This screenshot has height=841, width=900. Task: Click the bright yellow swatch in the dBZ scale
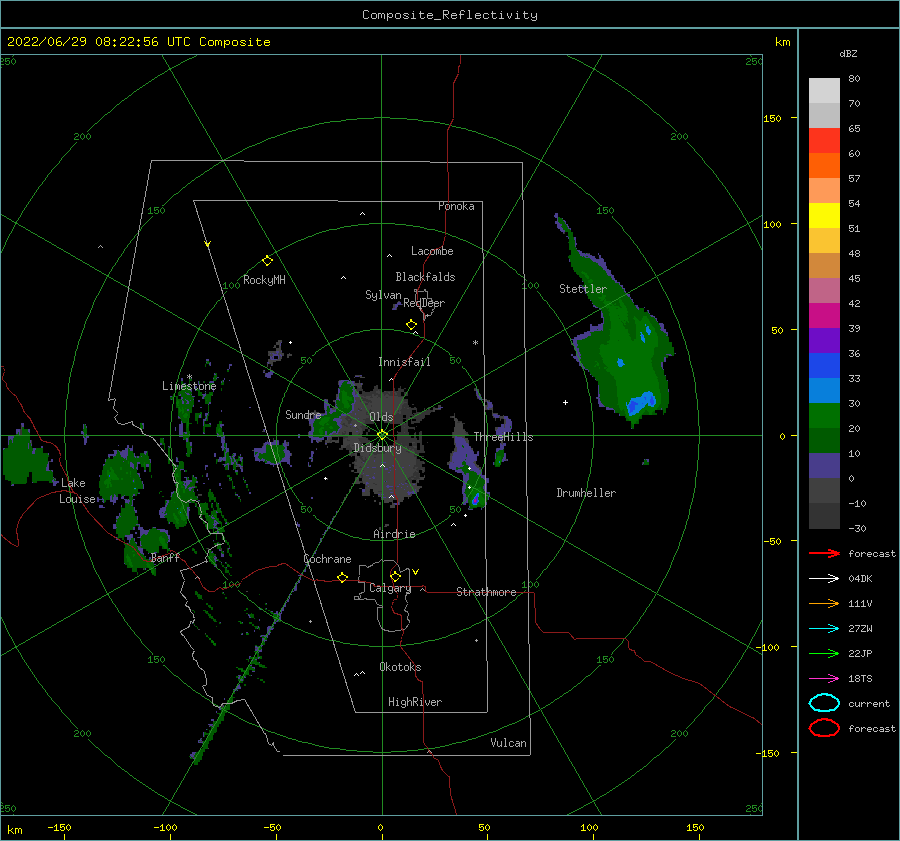[824, 216]
